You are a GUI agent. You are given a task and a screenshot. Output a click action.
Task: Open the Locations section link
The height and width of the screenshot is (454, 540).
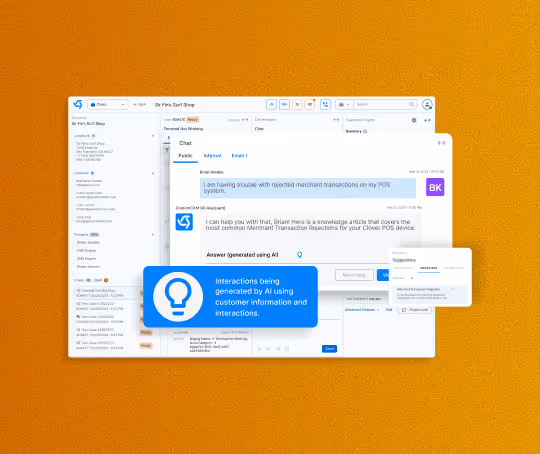tap(82, 136)
